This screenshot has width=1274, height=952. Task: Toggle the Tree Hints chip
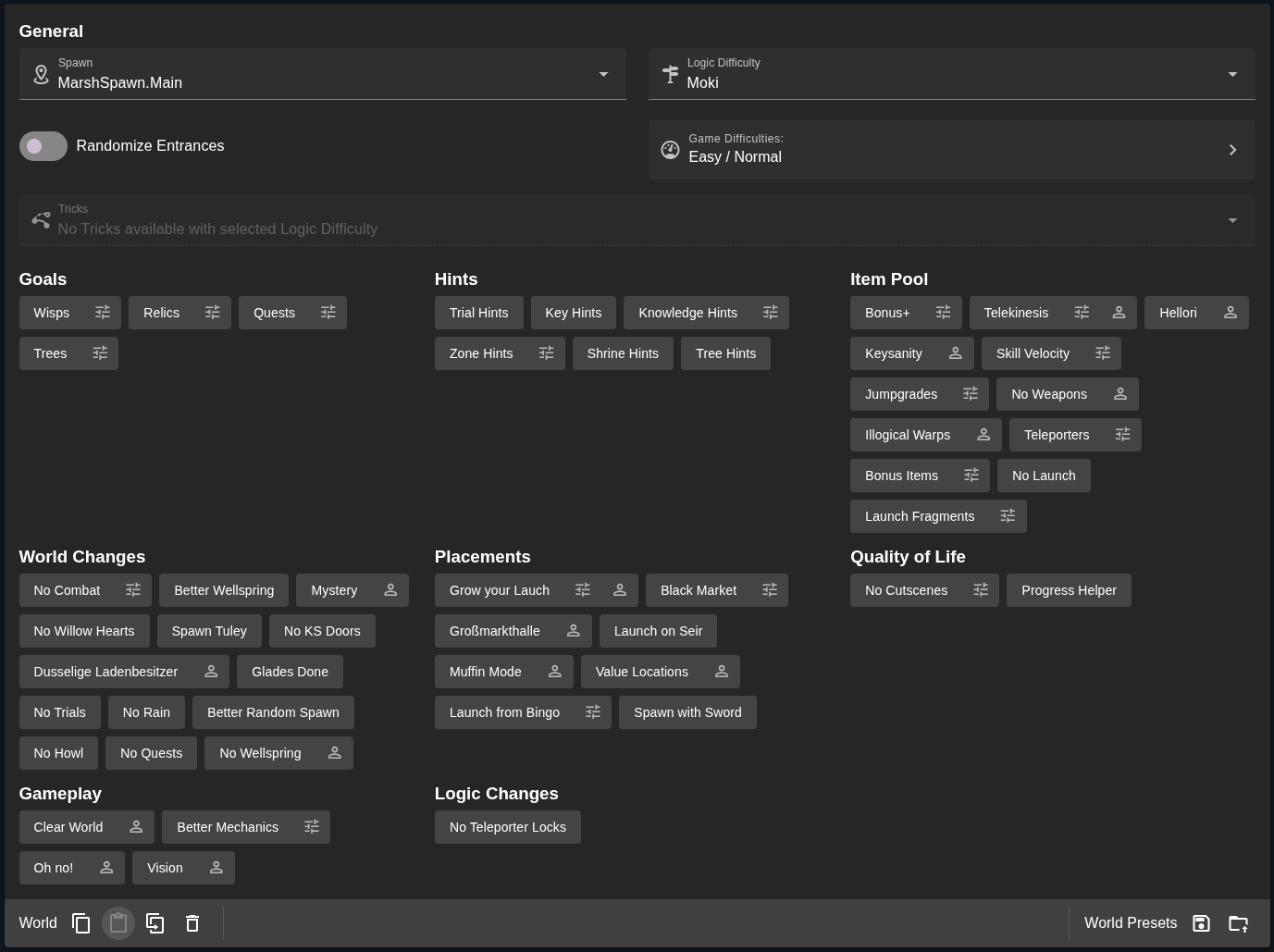click(x=725, y=353)
